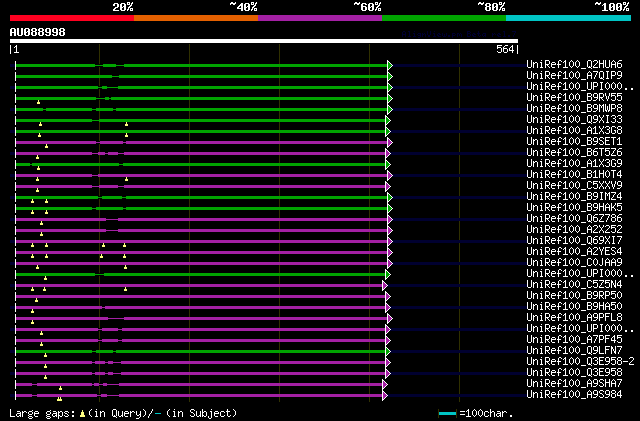Click the UniRef100_Q69XI7 label text

click(x=574, y=241)
